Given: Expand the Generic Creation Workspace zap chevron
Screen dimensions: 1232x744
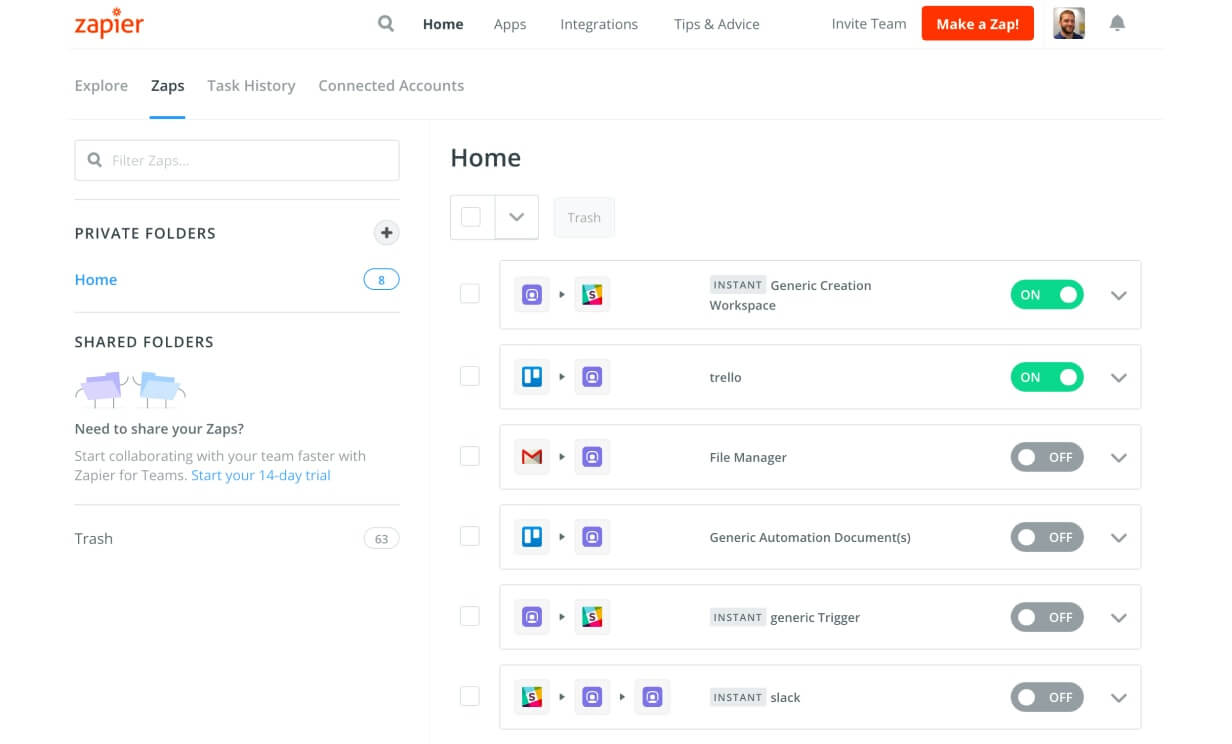Looking at the screenshot, I should tap(1119, 296).
